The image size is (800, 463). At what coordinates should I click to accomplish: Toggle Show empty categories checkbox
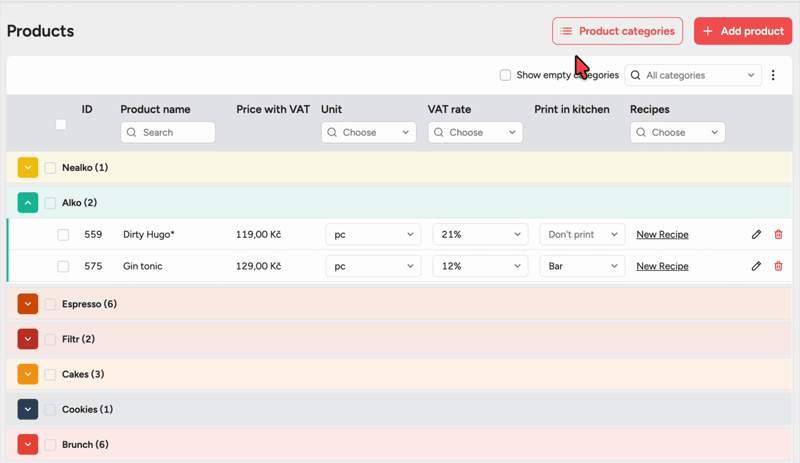click(x=505, y=75)
